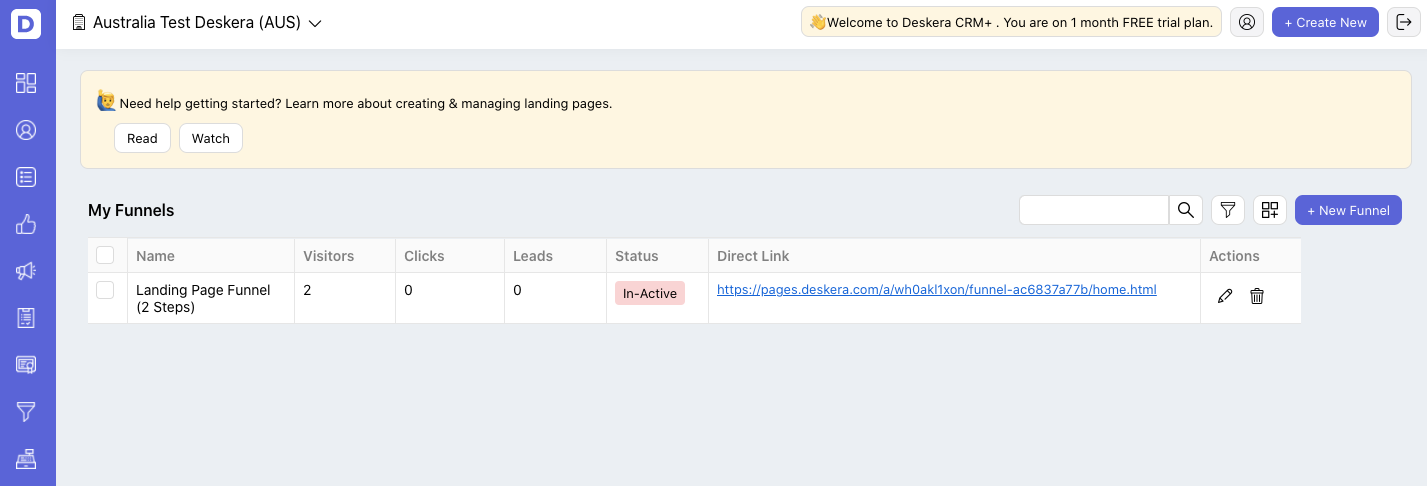Click the Read help button

tap(142, 138)
